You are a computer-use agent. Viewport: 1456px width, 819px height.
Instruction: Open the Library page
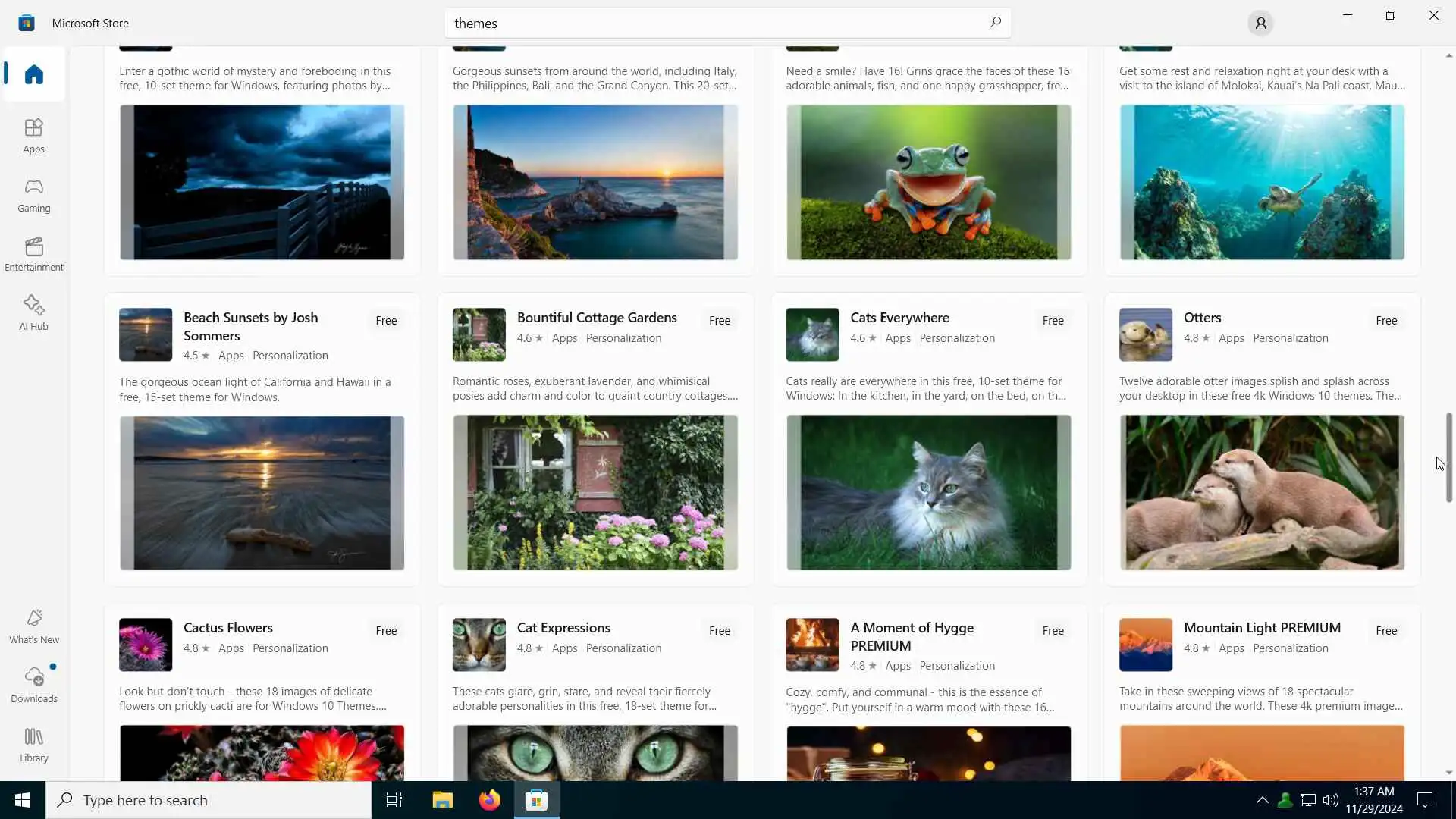coord(33,745)
